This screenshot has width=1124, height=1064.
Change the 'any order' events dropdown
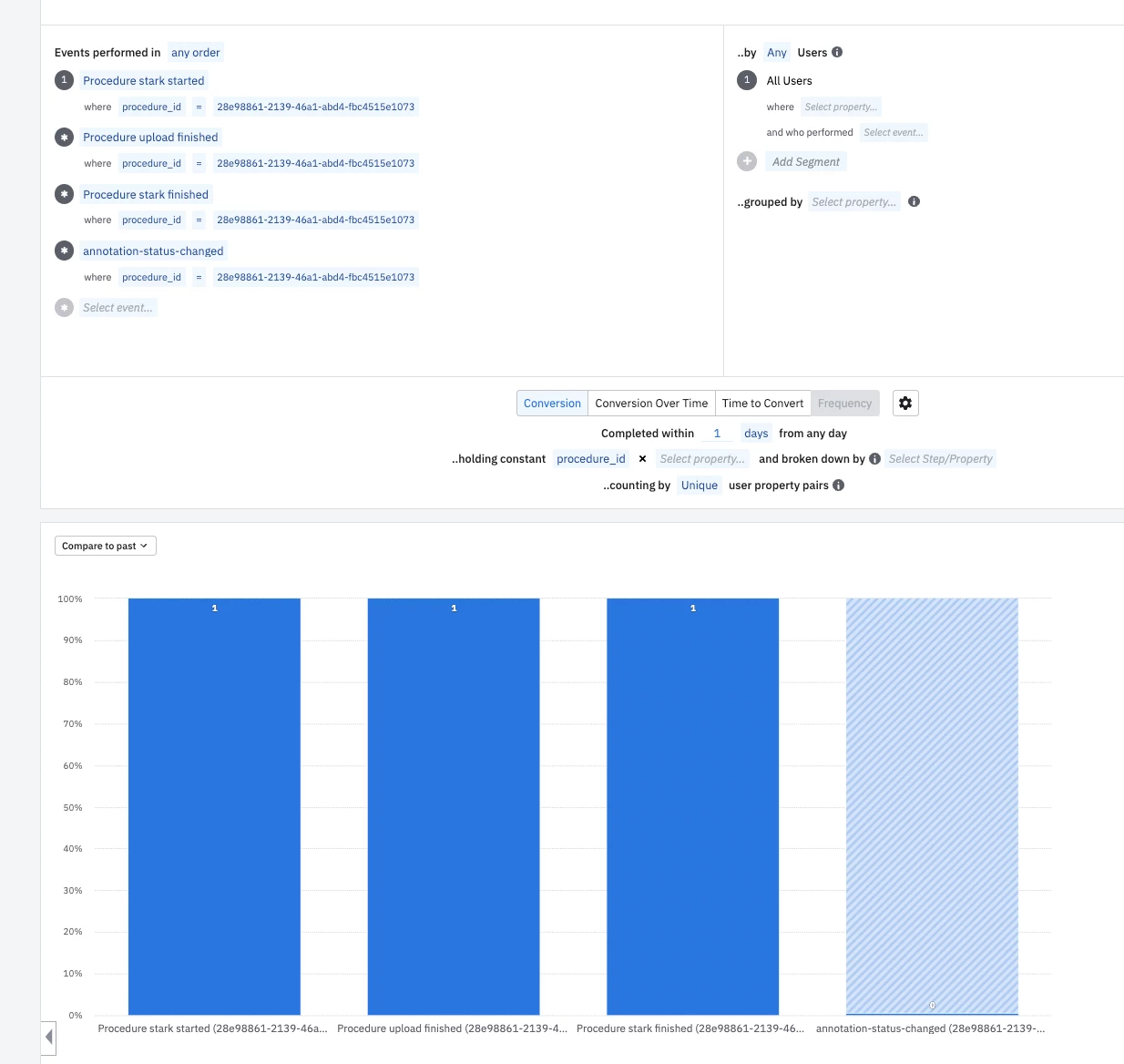pyautogui.click(x=195, y=52)
